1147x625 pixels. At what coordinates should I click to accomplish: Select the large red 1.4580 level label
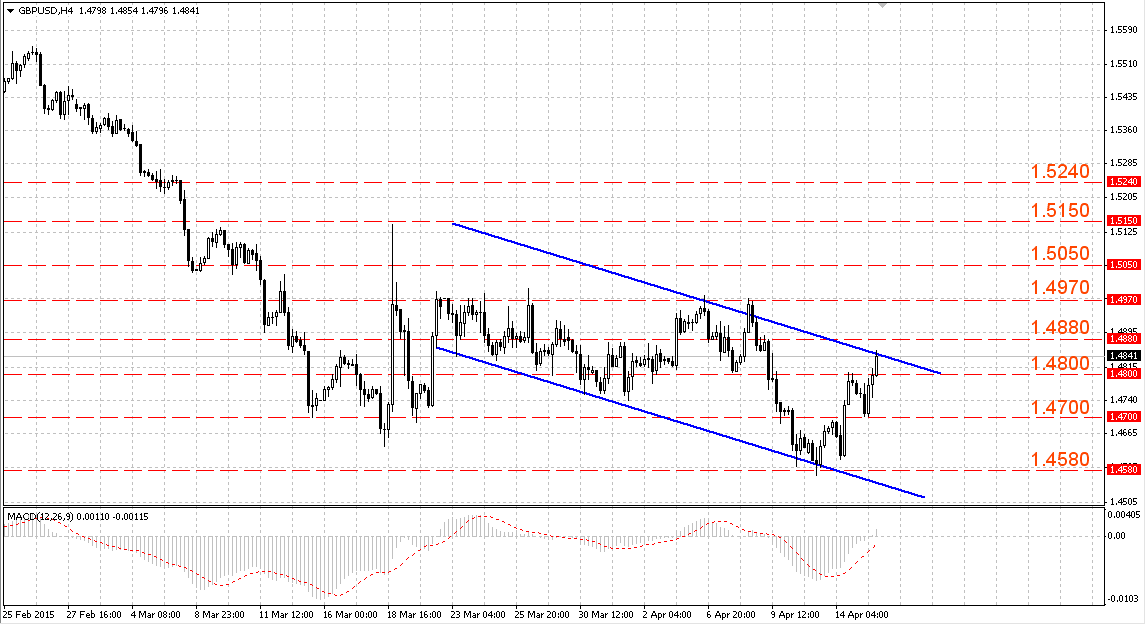pyautogui.click(x=1060, y=460)
